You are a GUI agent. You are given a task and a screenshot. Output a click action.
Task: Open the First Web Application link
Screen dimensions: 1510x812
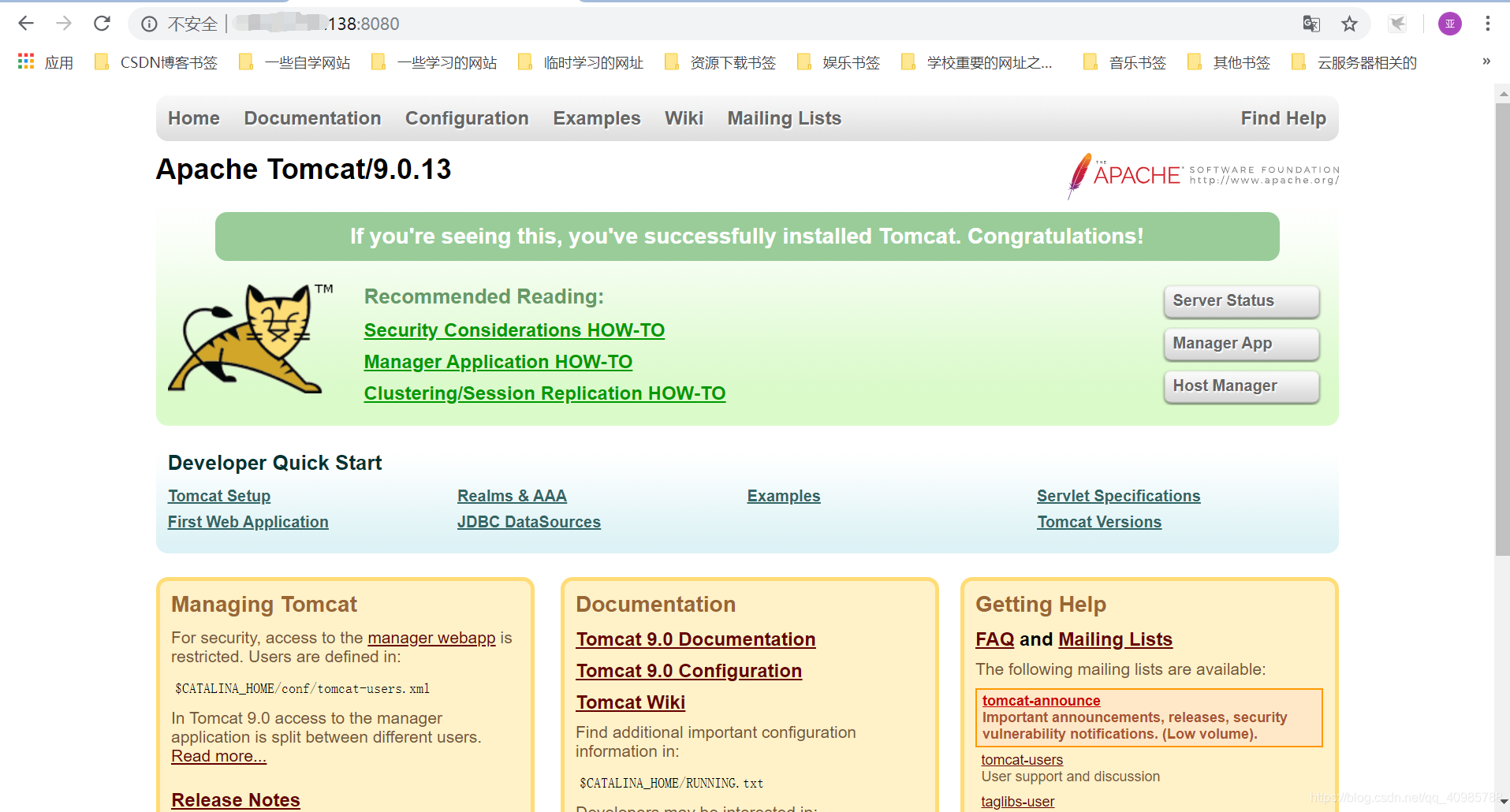pos(248,522)
